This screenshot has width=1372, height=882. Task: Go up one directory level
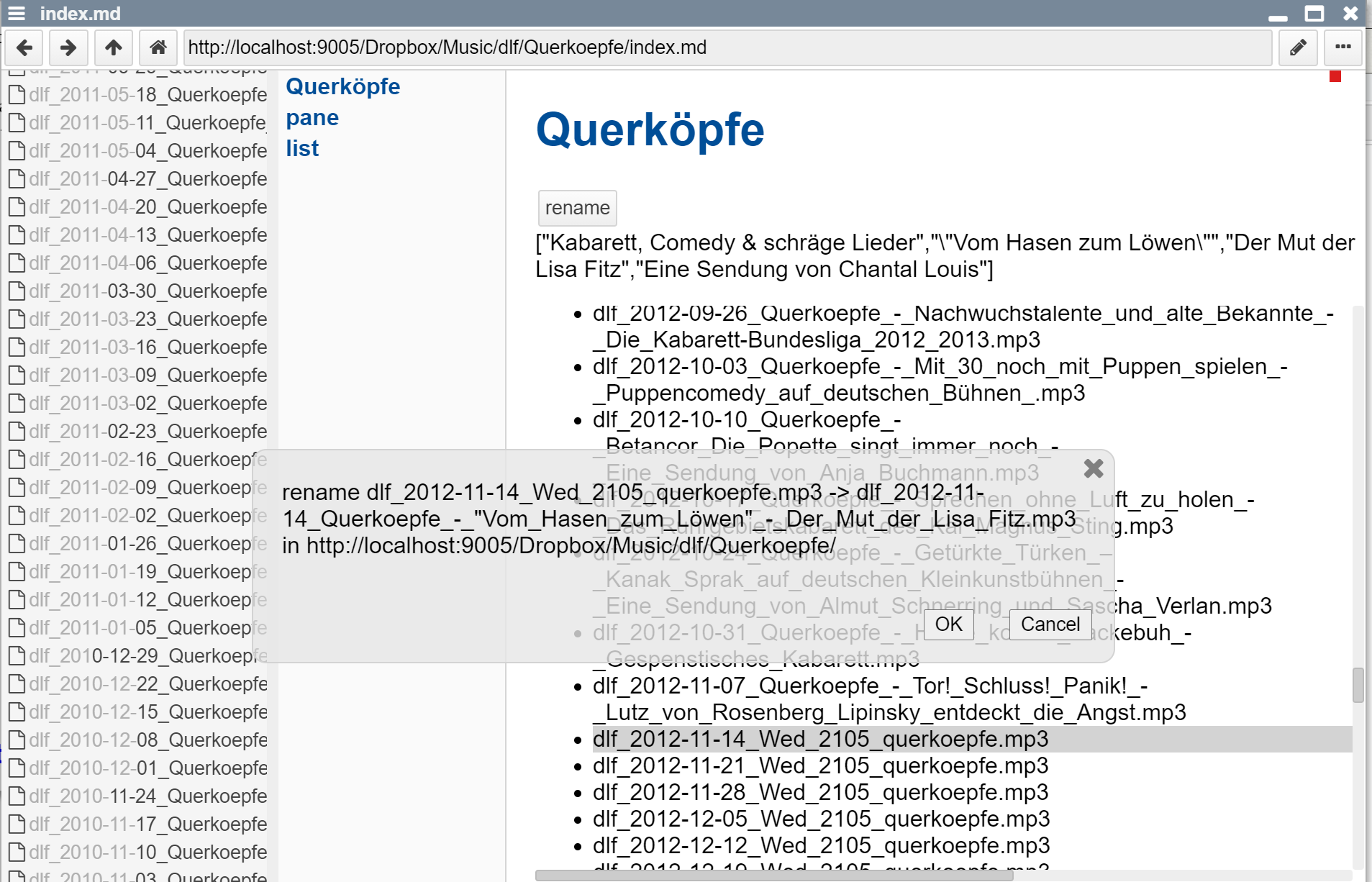click(x=113, y=47)
